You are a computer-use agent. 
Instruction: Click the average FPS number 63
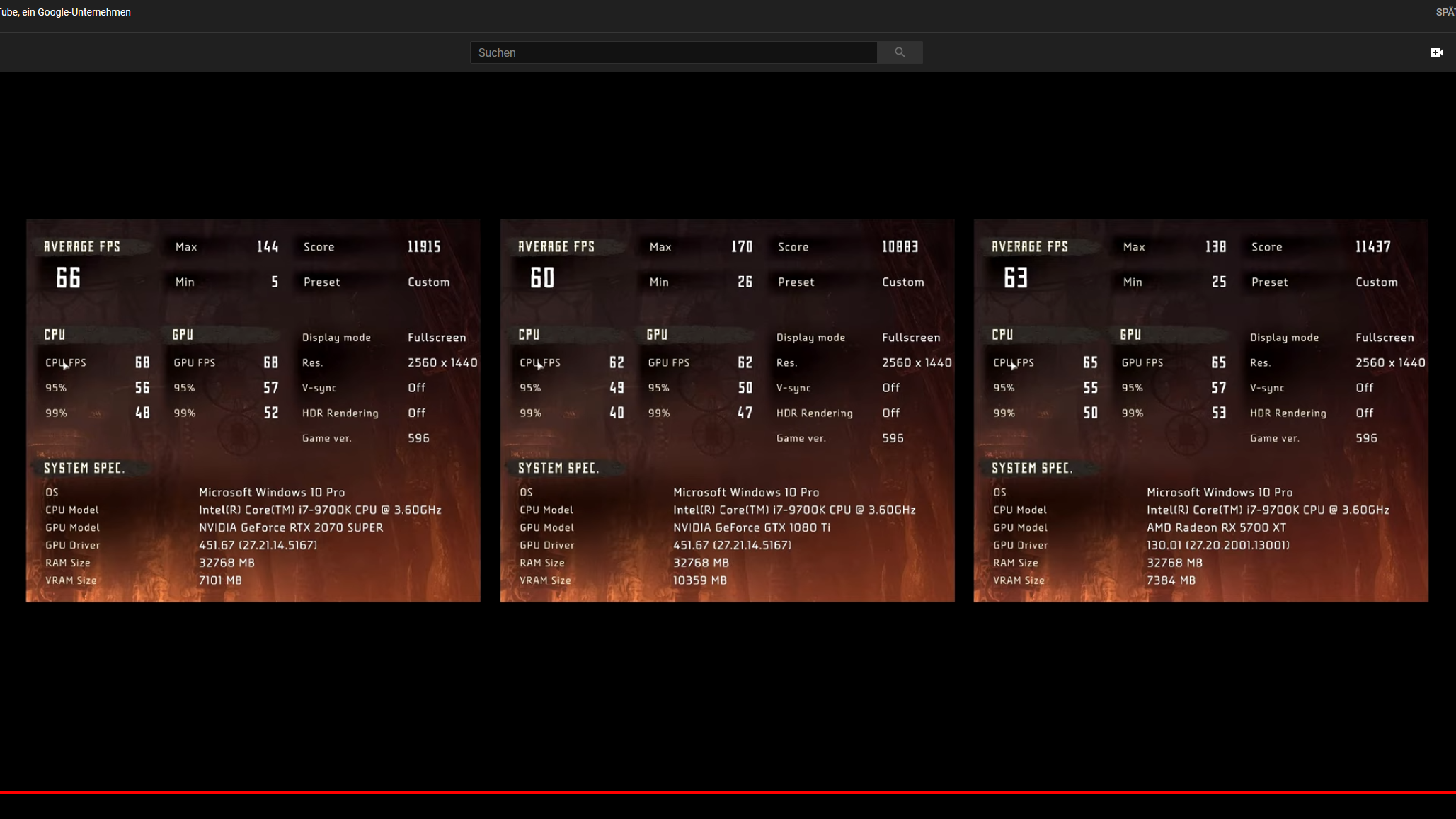click(1016, 277)
